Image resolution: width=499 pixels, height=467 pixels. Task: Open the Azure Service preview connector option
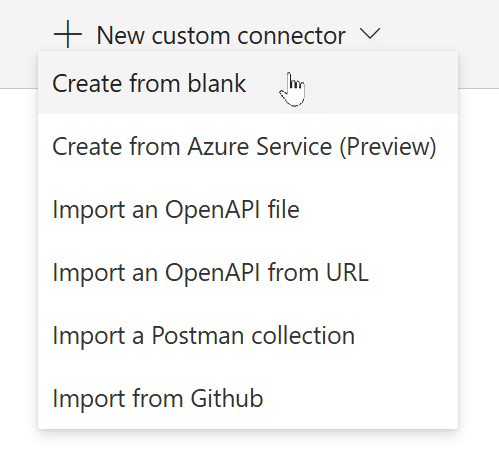tap(248, 146)
